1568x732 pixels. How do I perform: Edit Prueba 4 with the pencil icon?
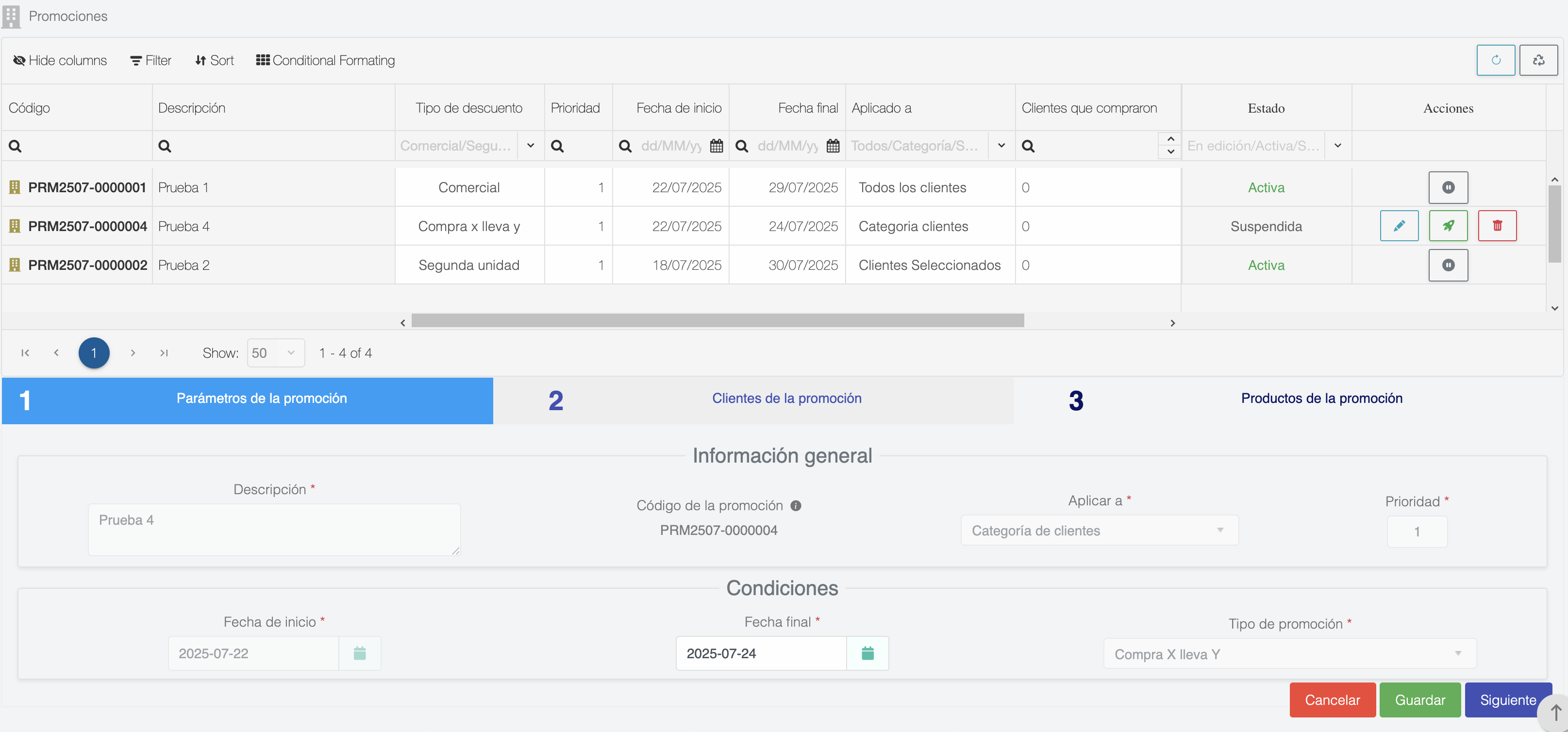(x=1400, y=226)
